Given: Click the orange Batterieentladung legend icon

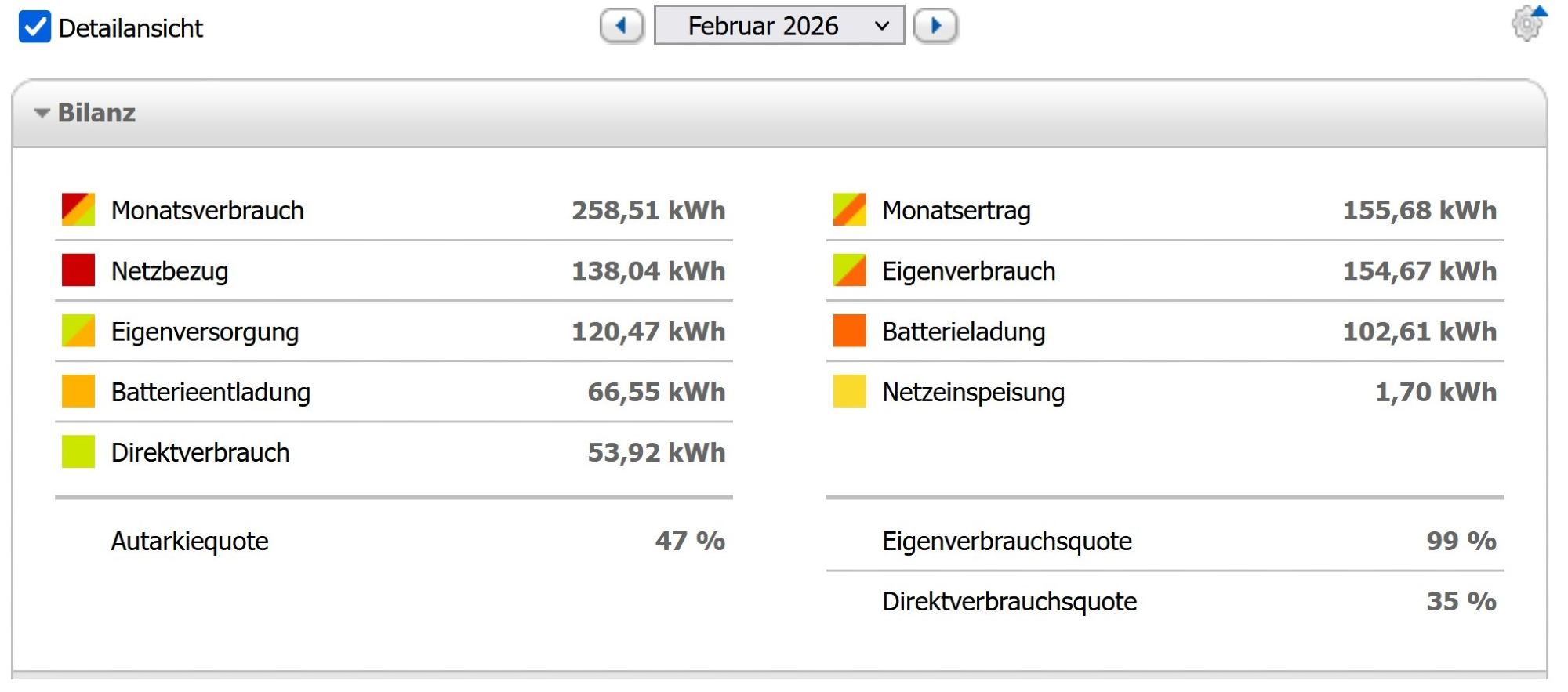Looking at the screenshot, I should coord(78,391).
